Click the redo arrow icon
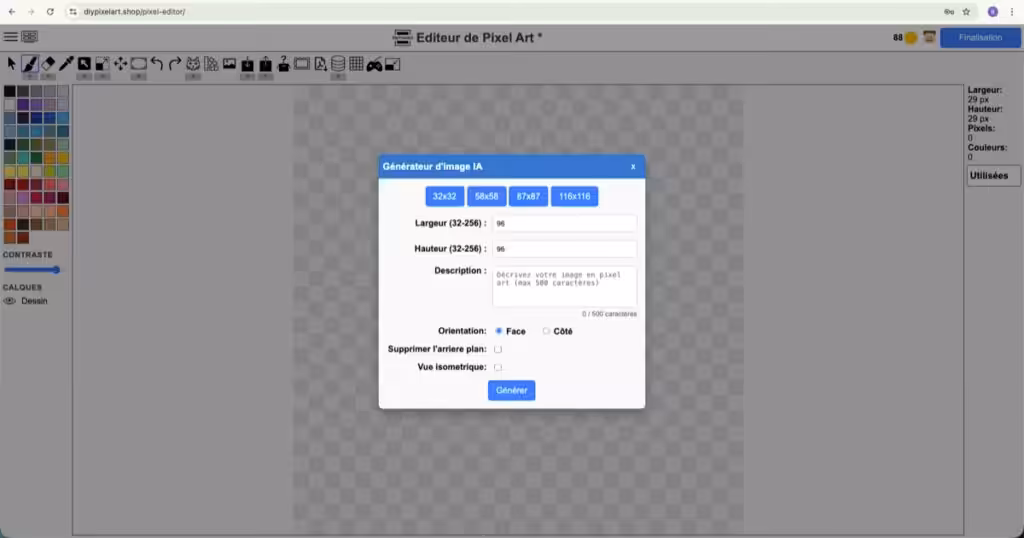 [175, 63]
